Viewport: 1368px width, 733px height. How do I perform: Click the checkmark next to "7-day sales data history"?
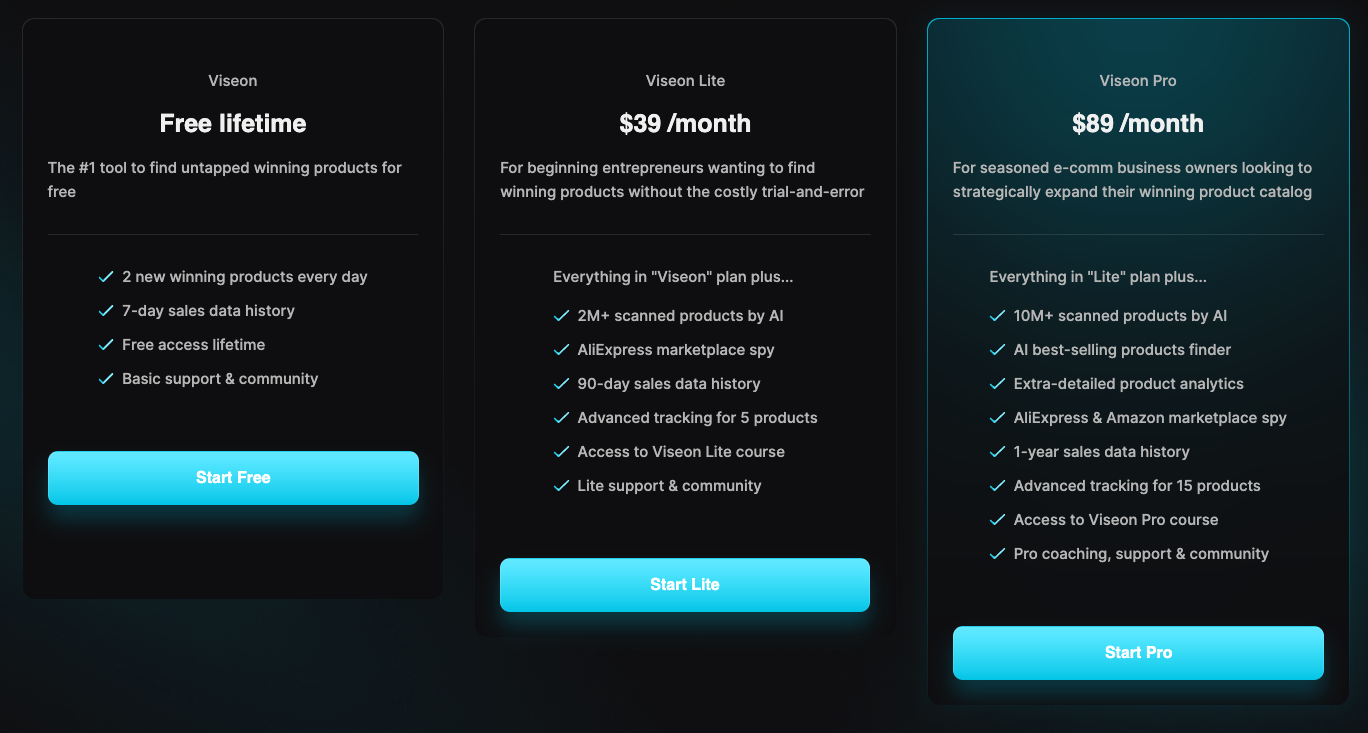tap(106, 310)
